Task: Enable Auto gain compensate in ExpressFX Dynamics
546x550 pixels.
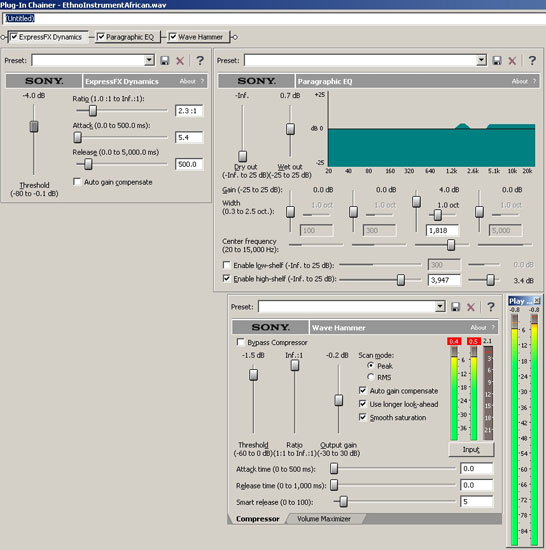Action: click(77, 182)
